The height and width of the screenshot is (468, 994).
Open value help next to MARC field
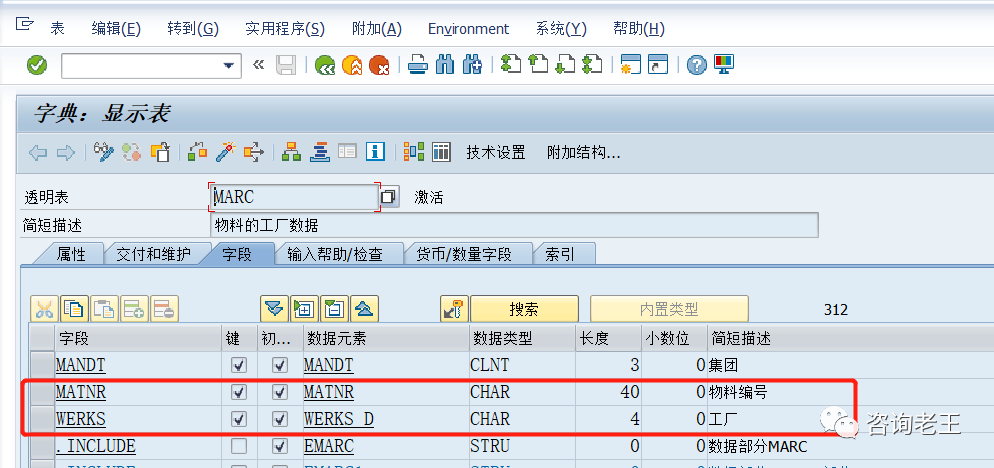pyautogui.click(x=389, y=197)
